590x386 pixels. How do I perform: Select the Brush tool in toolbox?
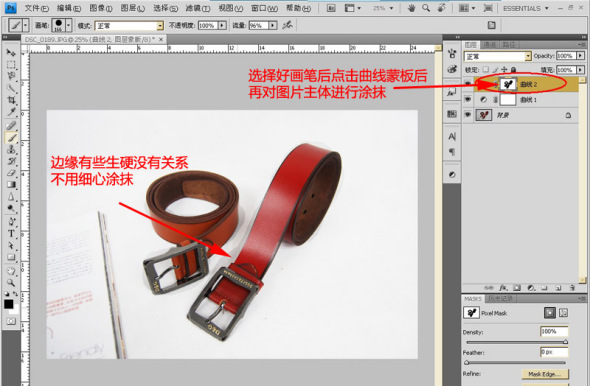(11, 138)
